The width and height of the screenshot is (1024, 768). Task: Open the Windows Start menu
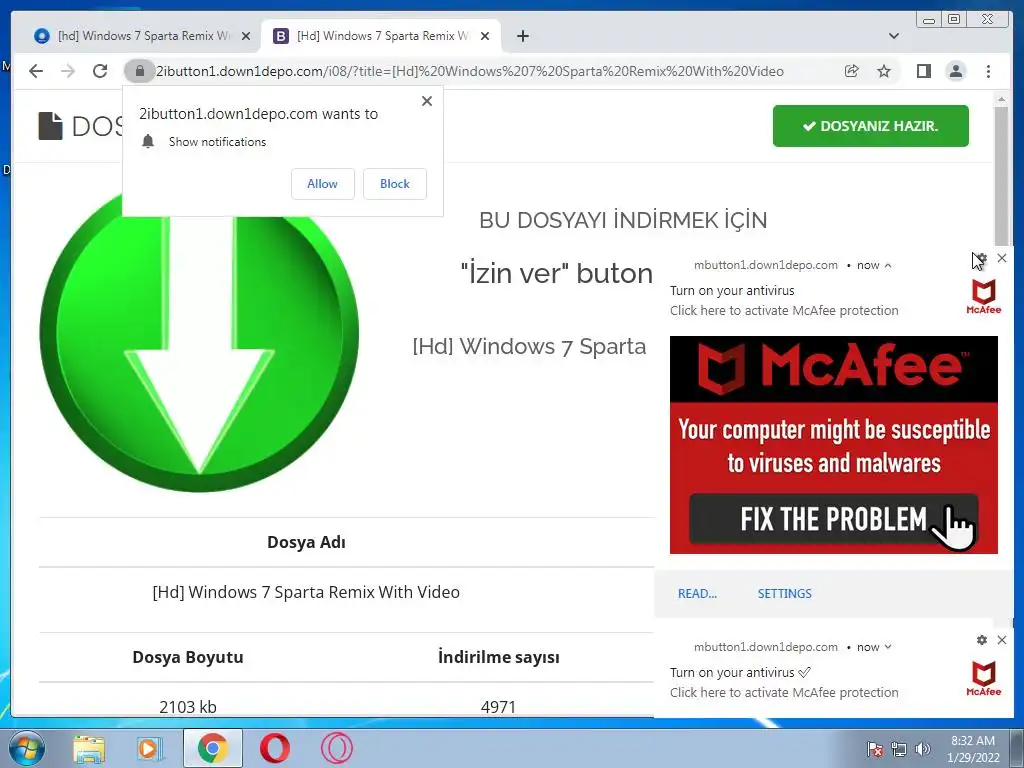[x=27, y=748]
